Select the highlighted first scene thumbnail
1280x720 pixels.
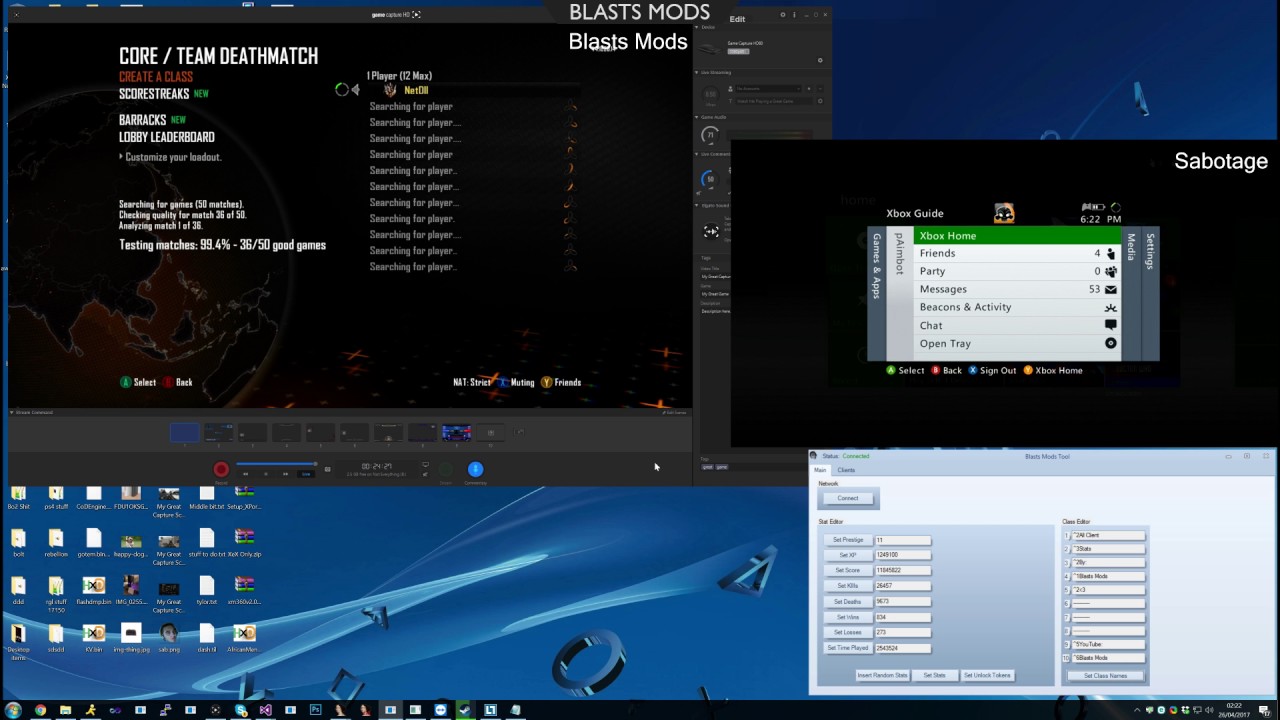pos(184,433)
